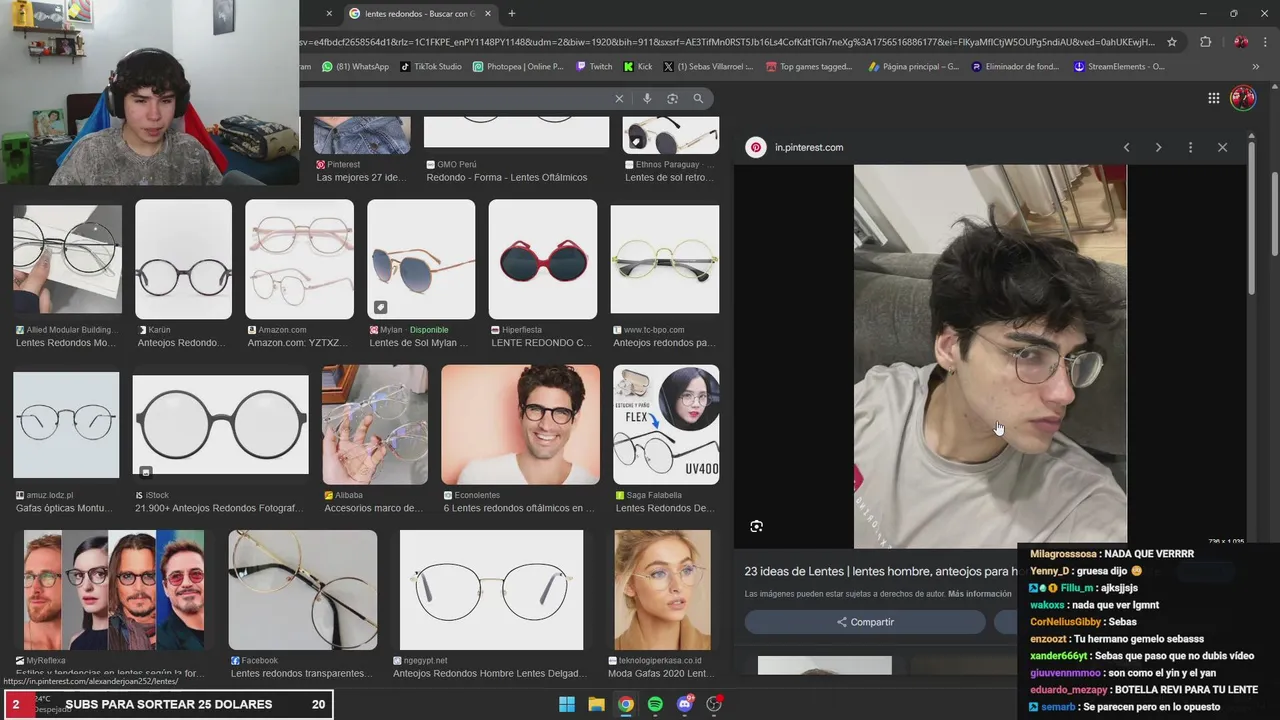
Task: Click the large Pinterest preview image
Action: point(990,356)
